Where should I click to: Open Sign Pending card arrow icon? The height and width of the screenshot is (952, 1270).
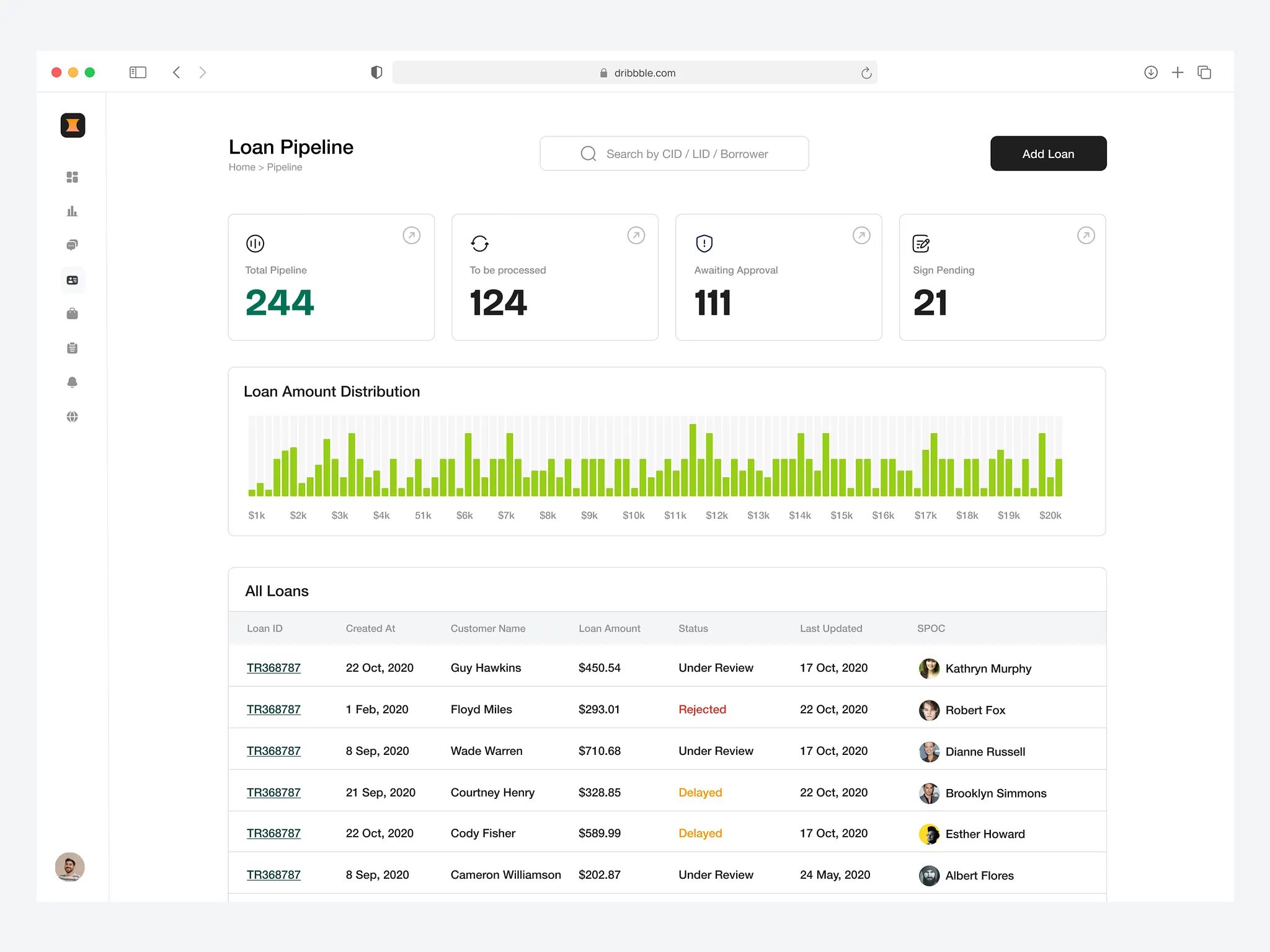(x=1086, y=236)
